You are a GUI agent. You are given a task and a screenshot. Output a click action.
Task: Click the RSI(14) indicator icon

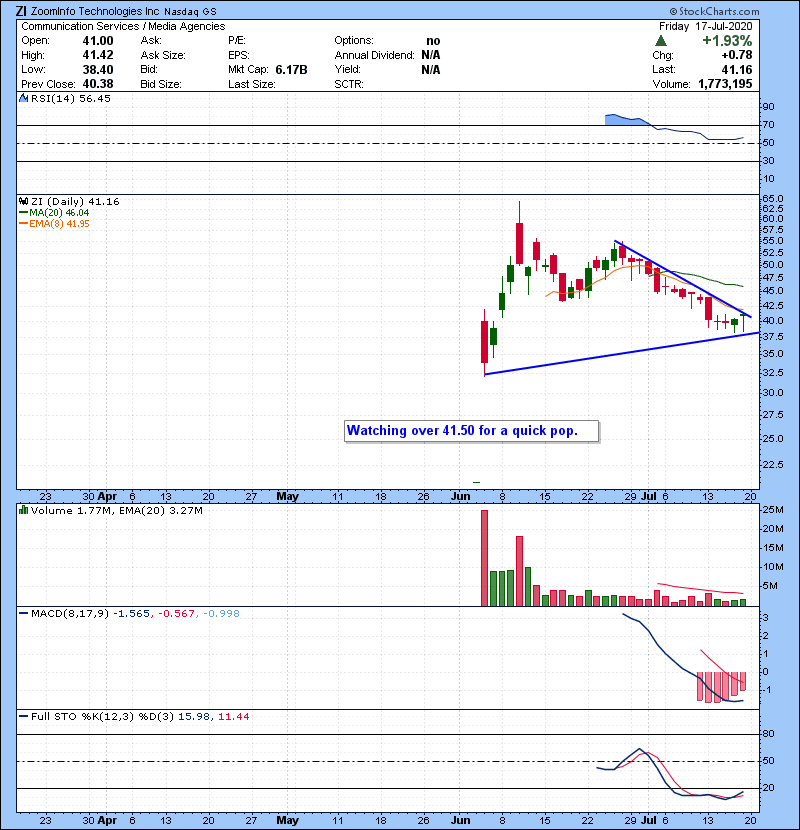pyautogui.click(x=23, y=98)
